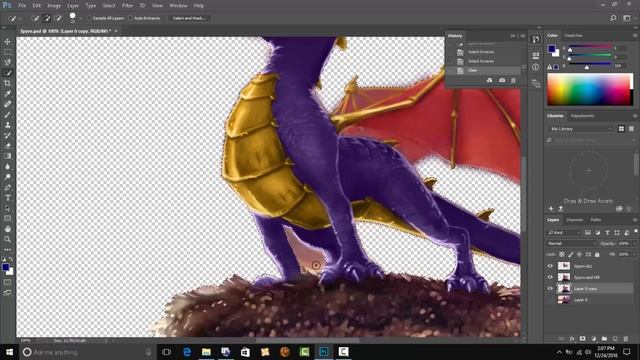Click the Select and Mask button
The width and height of the screenshot is (640, 360).
click(x=189, y=18)
